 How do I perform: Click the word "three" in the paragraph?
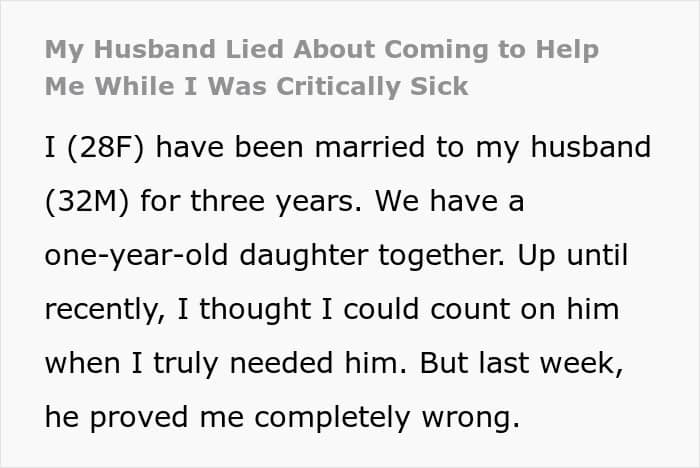(228, 201)
